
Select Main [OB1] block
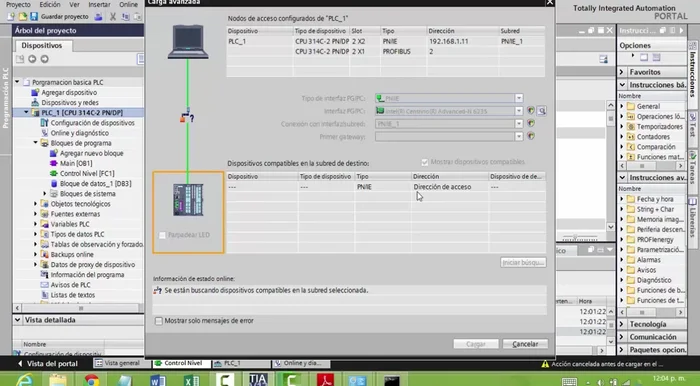point(76,163)
